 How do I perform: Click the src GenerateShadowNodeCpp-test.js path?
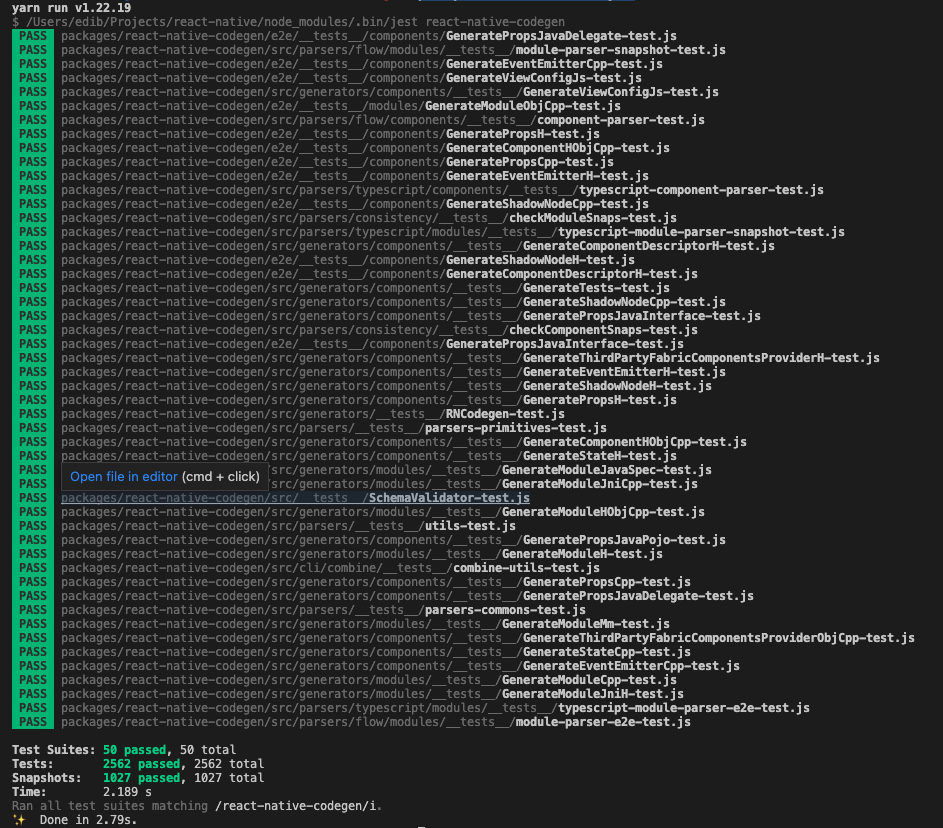(393, 302)
